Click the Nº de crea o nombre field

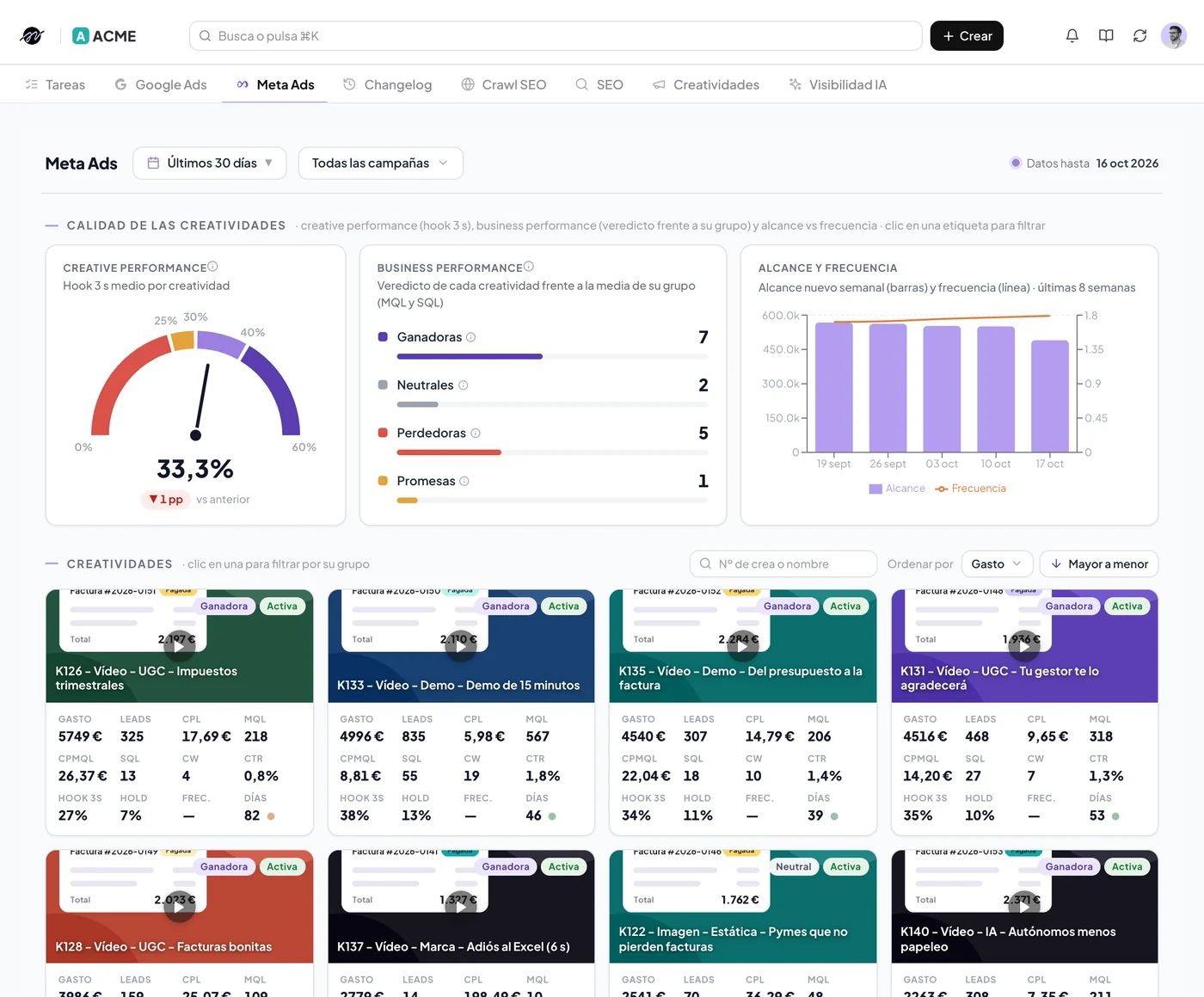click(783, 564)
